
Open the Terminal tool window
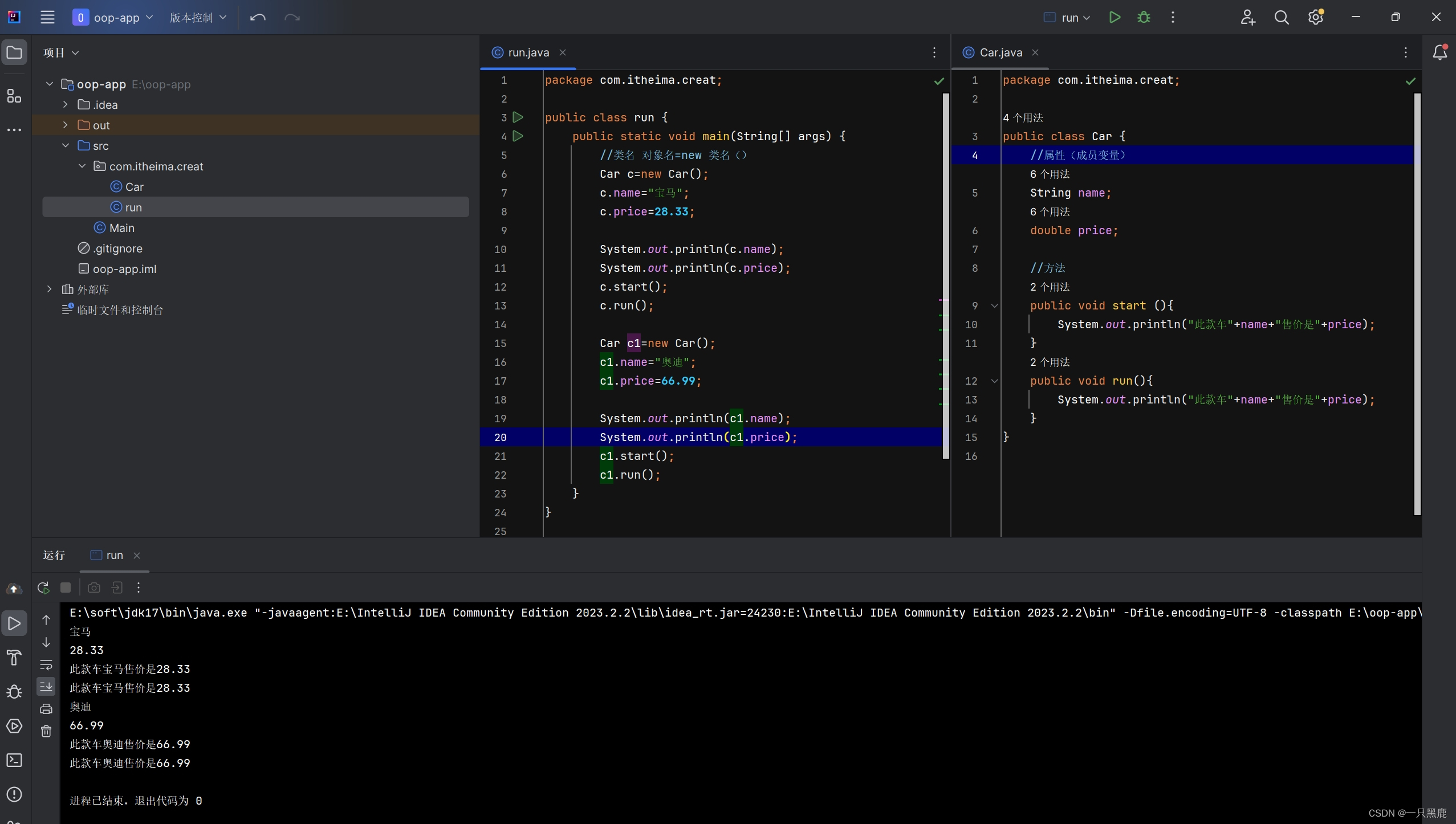pyautogui.click(x=14, y=760)
